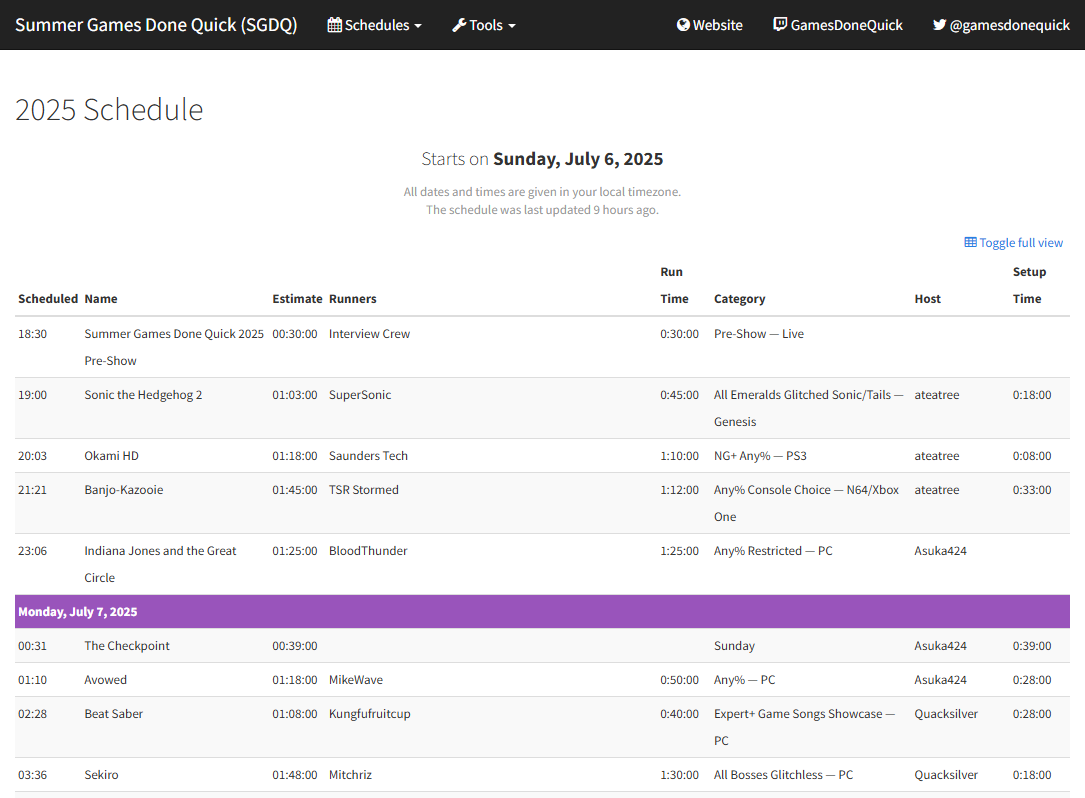The height and width of the screenshot is (798, 1085).
Task: Click runner name MikeWave
Action: coord(356,680)
